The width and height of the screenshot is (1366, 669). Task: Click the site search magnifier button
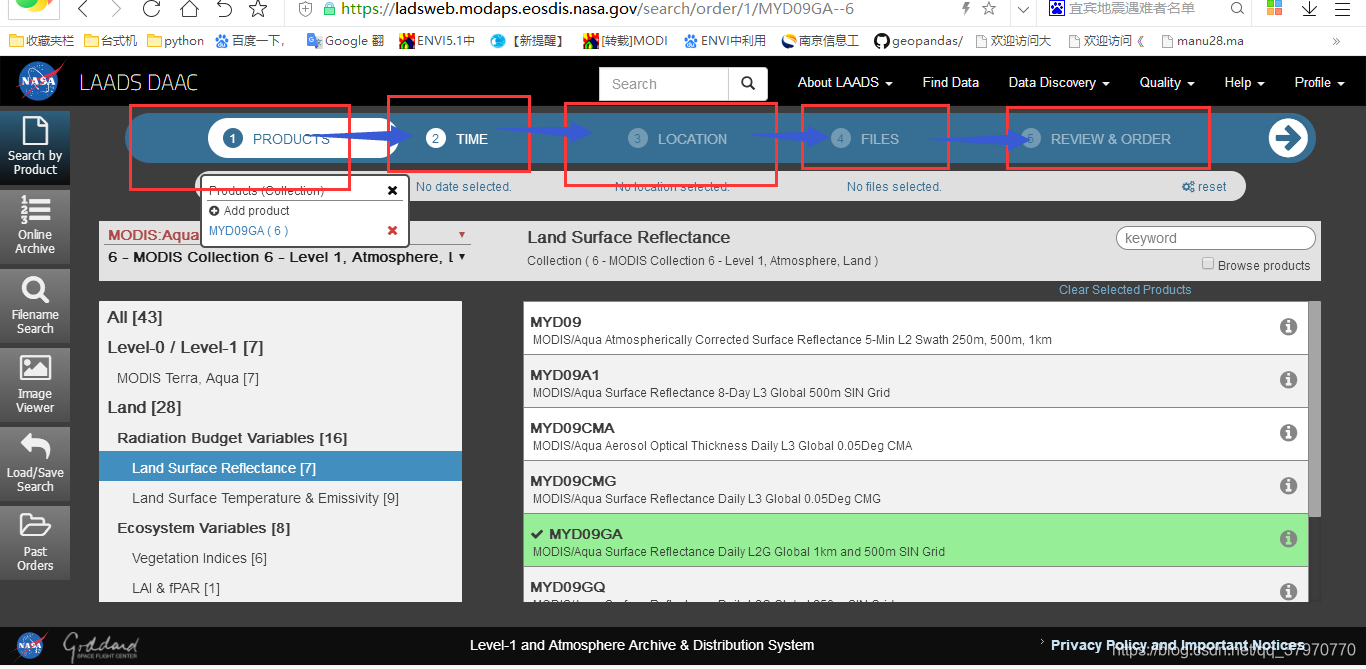click(748, 84)
